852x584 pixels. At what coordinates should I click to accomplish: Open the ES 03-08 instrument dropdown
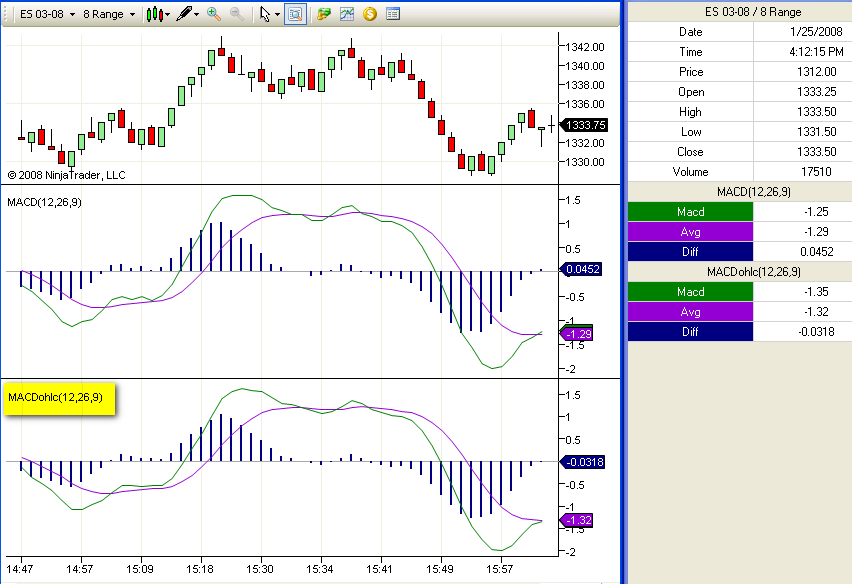pyautogui.click(x=47, y=14)
